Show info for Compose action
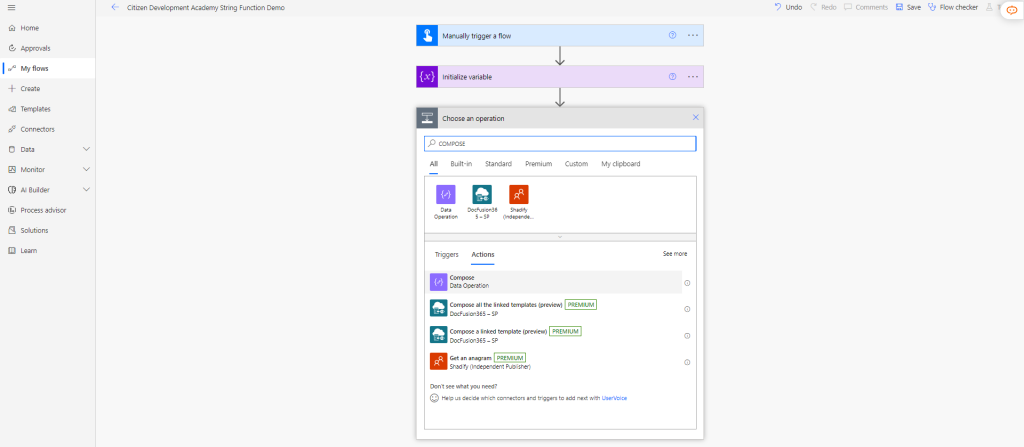Screen dimensions: 1024x447 687,283
